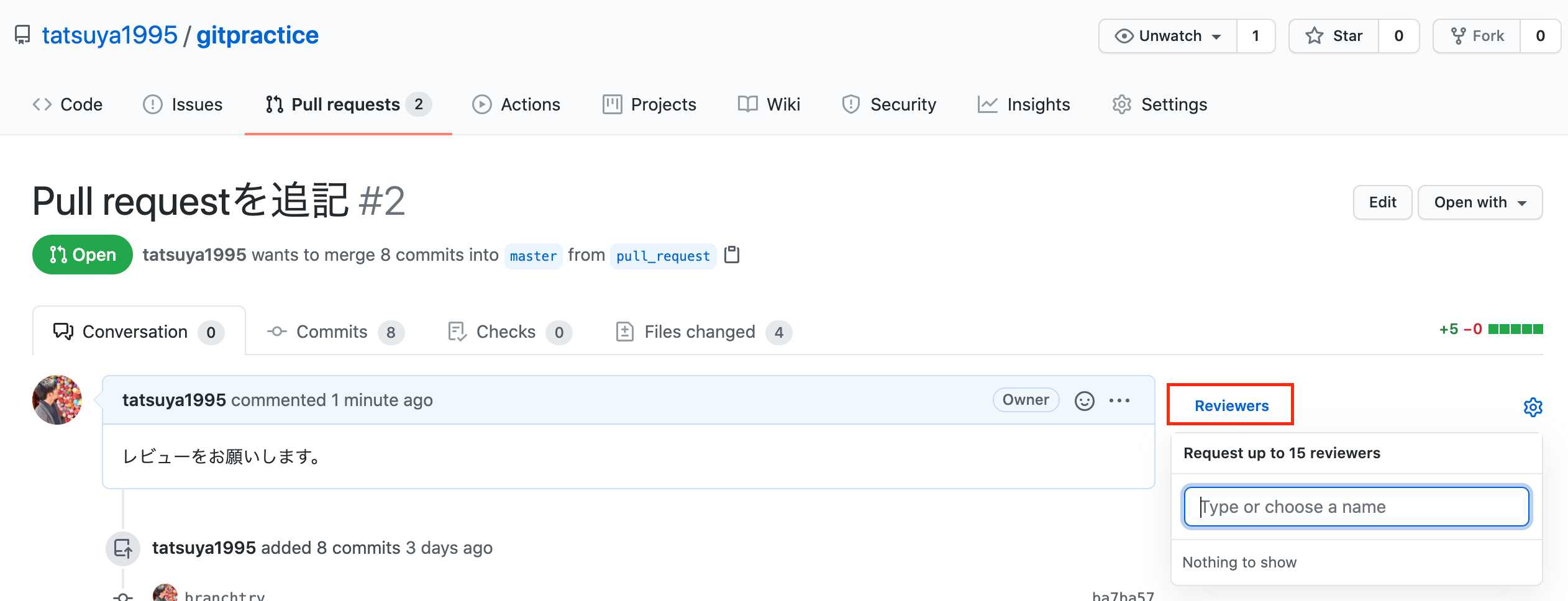
Task: Click the Reviewers sidebar heading
Action: coord(1231,405)
